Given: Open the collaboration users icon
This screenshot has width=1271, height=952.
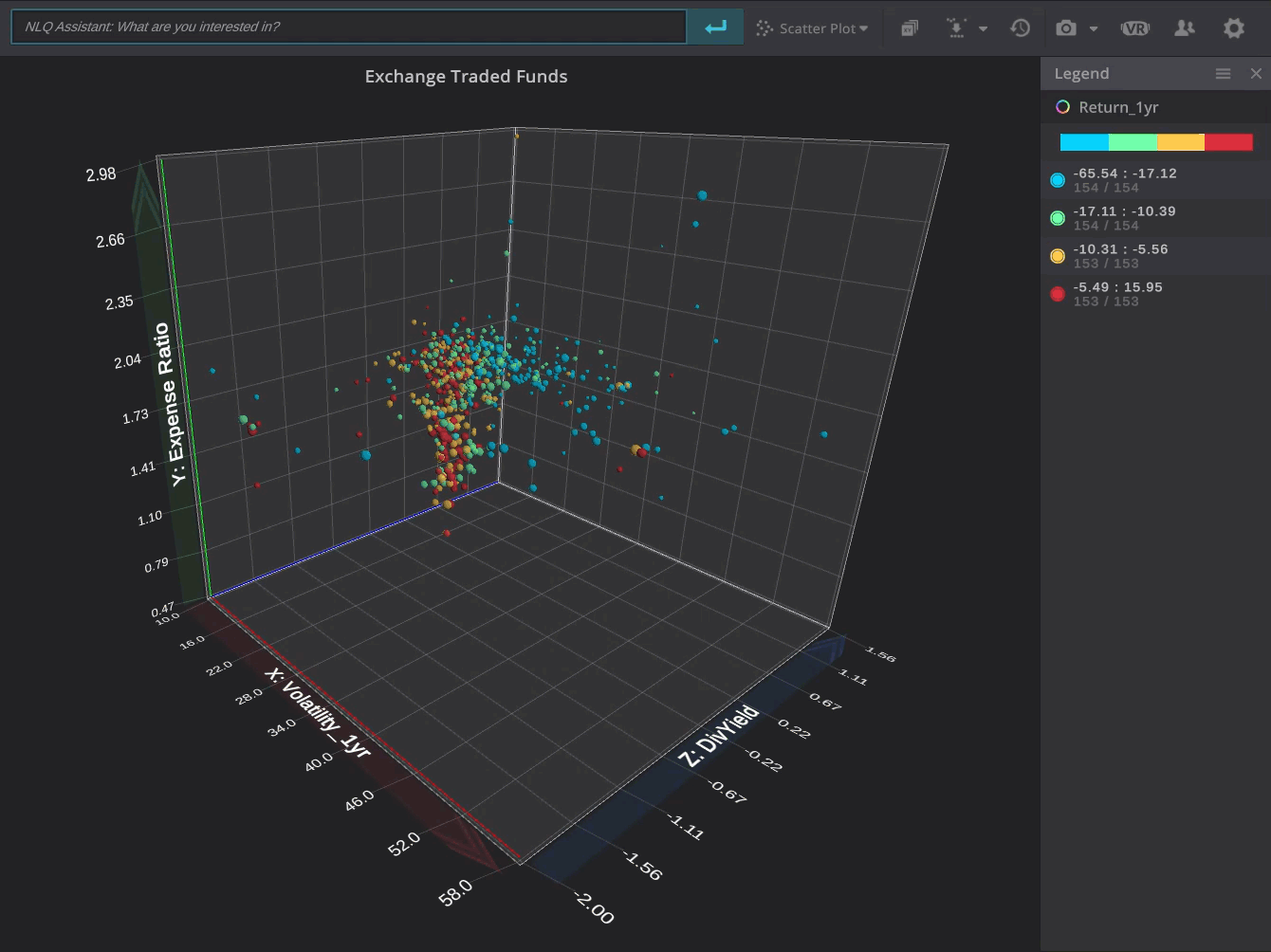Looking at the screenshot, I should (1184, 28).
